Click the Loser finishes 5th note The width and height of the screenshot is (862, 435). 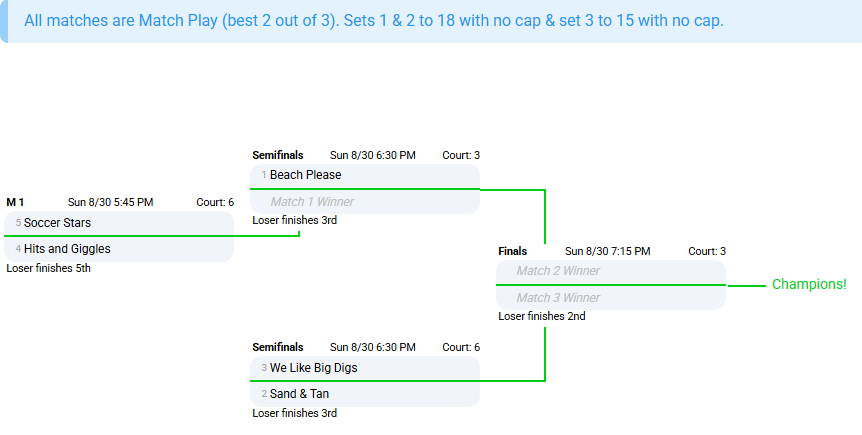click(48, 268)
